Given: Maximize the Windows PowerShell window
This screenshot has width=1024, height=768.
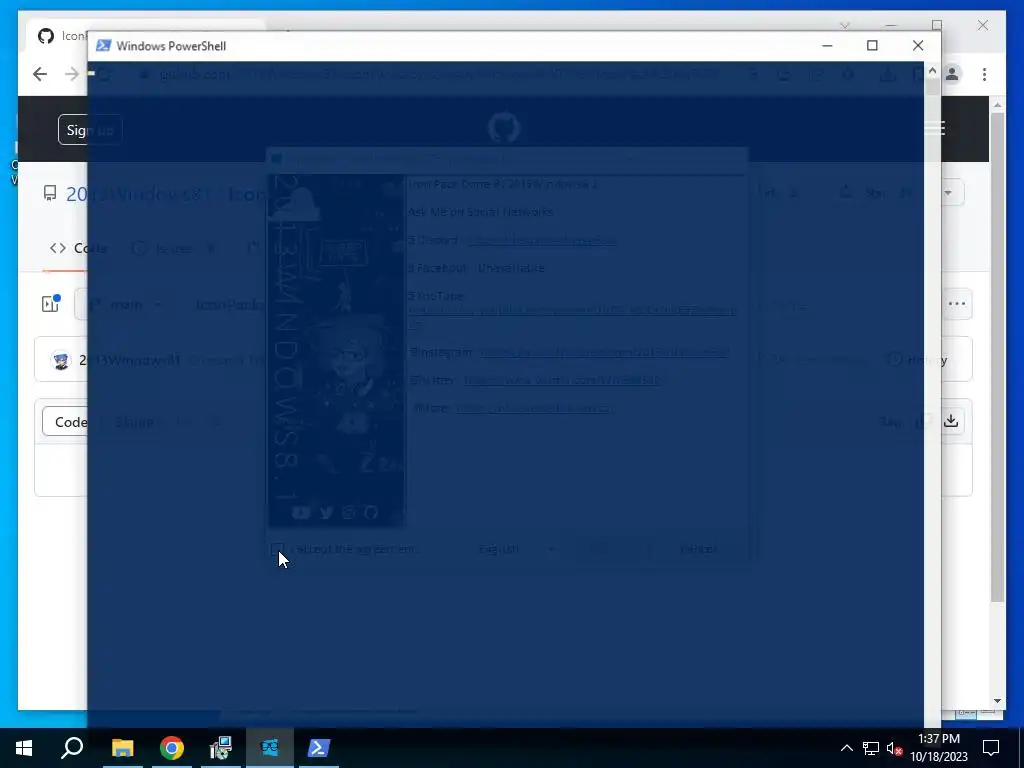Looking at the screenshot, I should pyautogui.click(x=872, y=46).
